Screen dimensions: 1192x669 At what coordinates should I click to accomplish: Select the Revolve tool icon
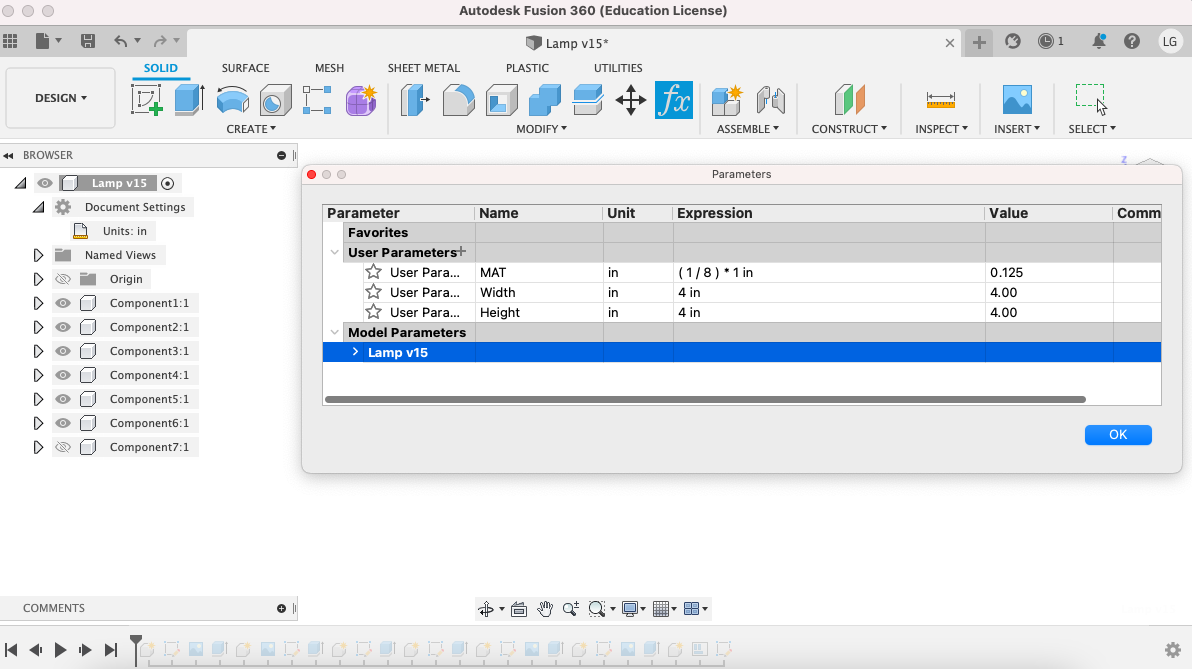click(233, 100)
